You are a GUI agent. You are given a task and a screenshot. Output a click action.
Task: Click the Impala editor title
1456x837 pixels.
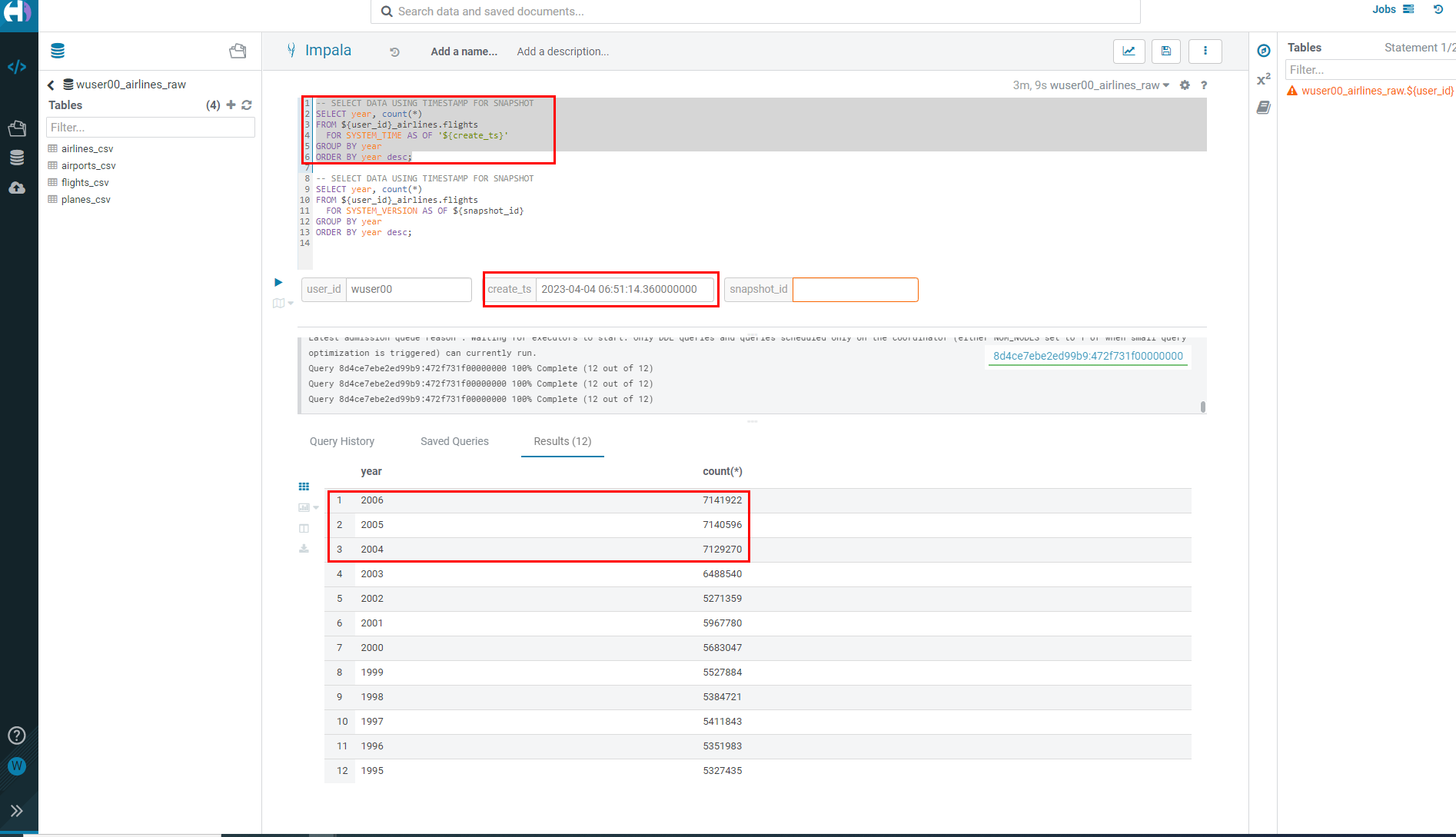(x=328, y=51)
